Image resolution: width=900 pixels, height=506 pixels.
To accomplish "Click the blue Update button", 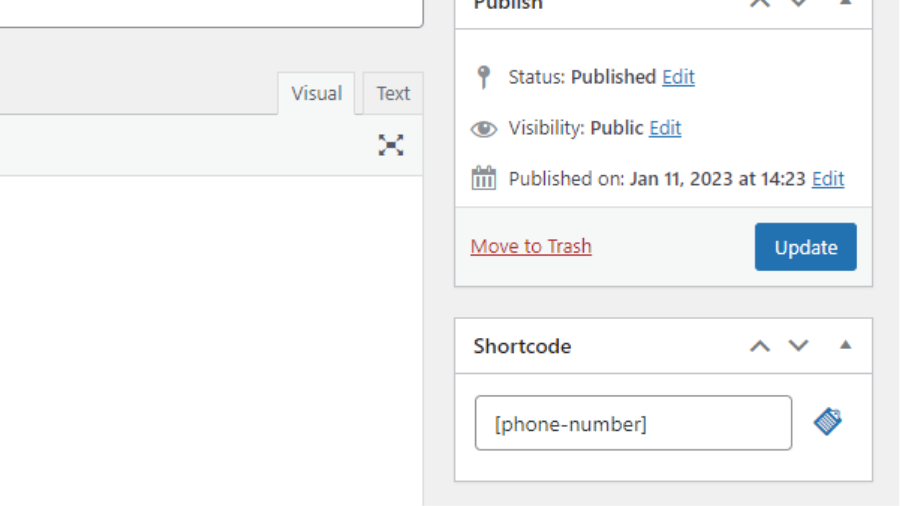I will (806, 247).
